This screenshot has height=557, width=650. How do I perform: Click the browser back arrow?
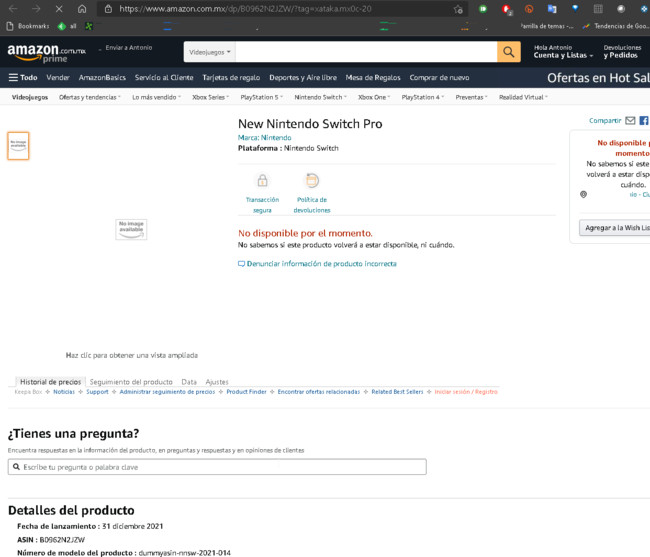[13, 9]
